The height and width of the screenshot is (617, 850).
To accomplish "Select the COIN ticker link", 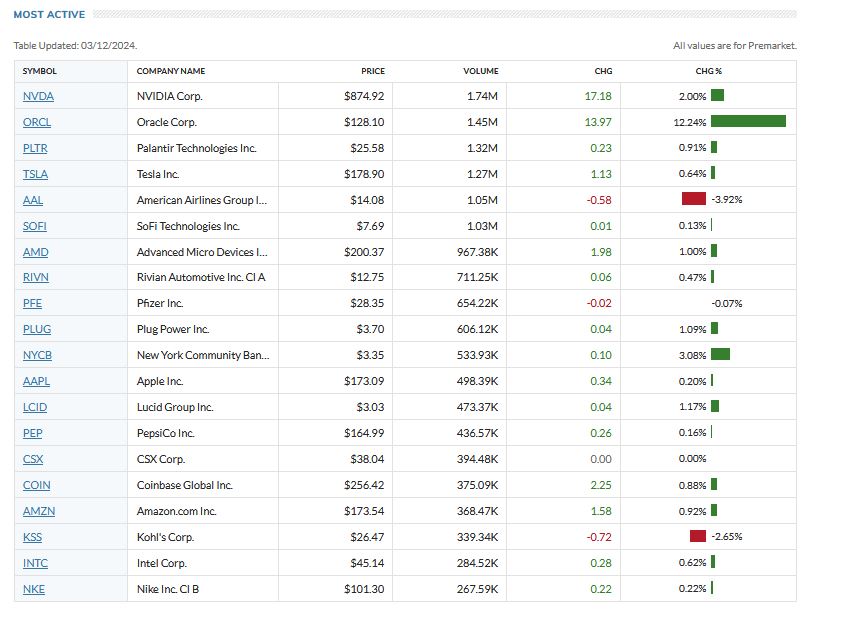I will pyautogui.click(x=36, y=485).
